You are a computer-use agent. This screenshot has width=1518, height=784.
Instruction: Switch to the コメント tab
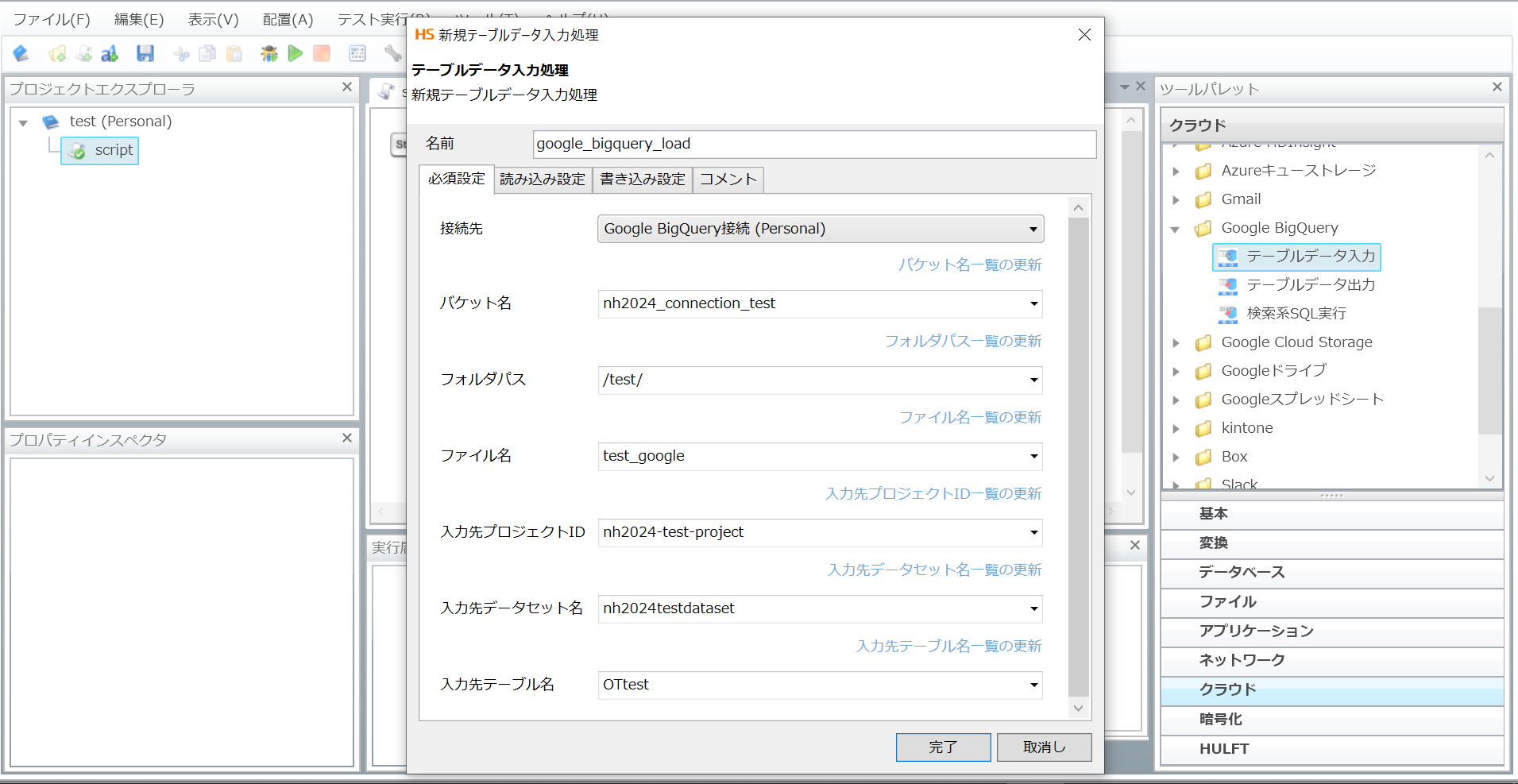click(728, 180)
